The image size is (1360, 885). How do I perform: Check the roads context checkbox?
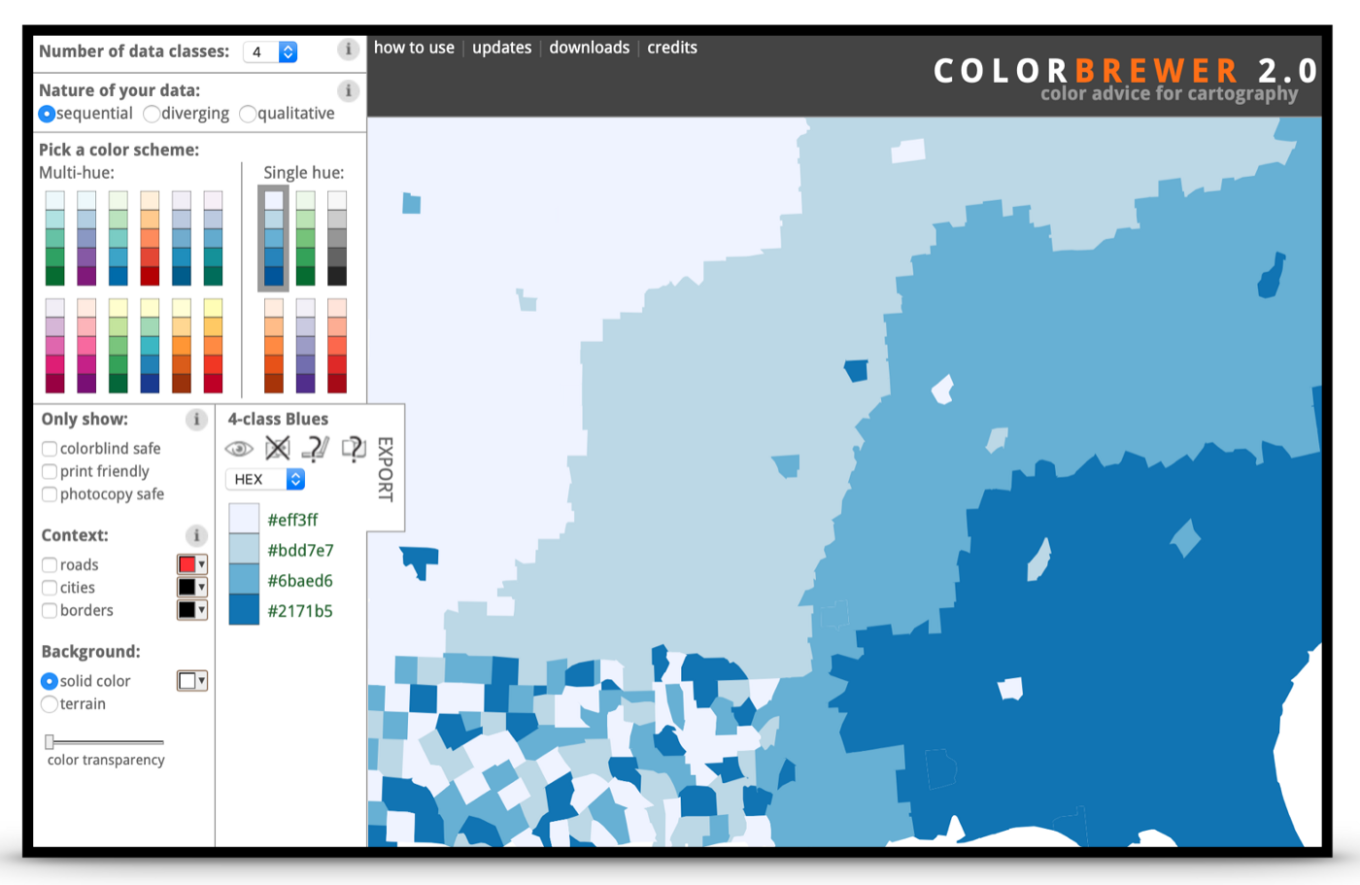click(x=49, y=565)
